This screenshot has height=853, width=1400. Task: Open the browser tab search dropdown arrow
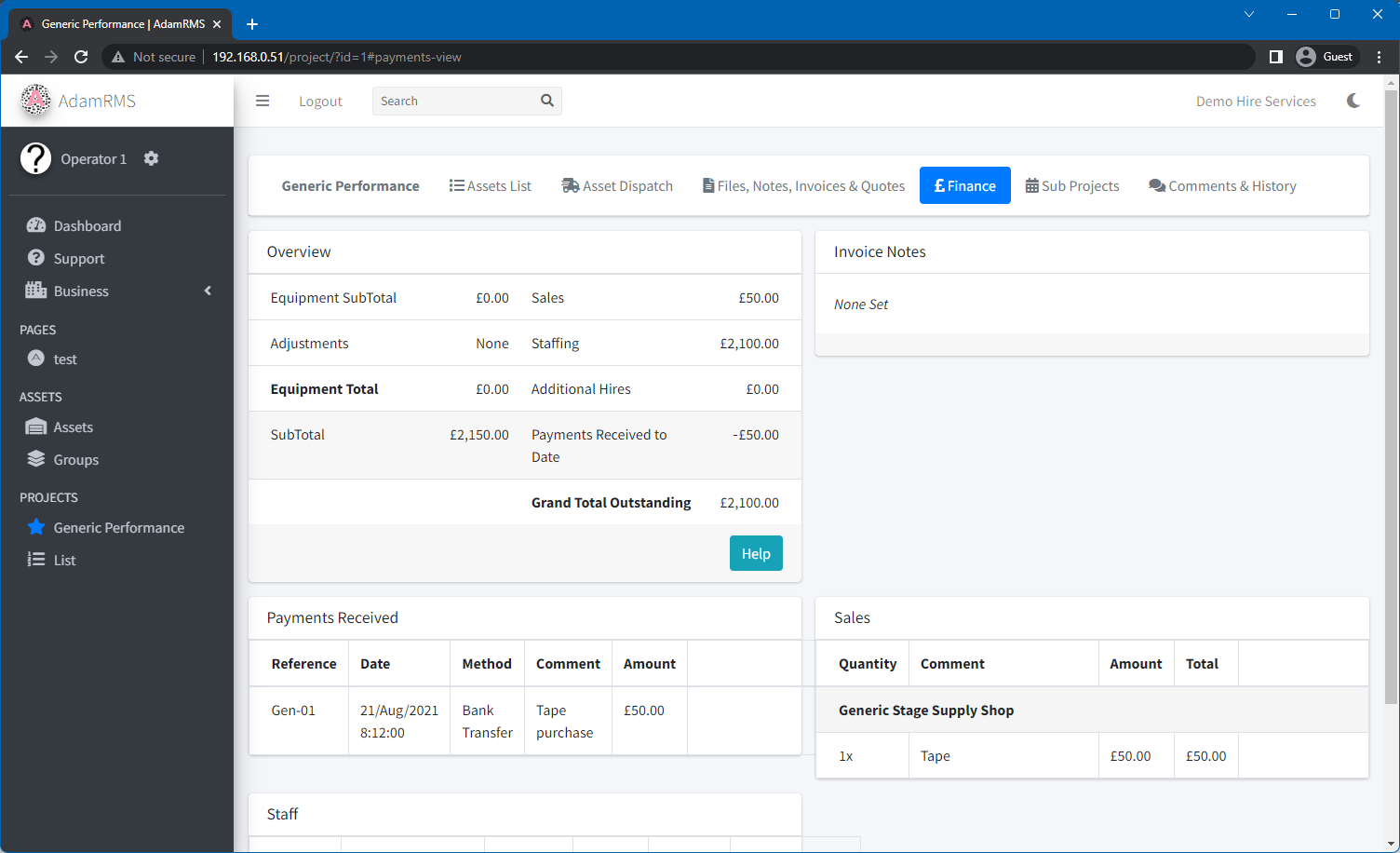tap(1248, 14)
